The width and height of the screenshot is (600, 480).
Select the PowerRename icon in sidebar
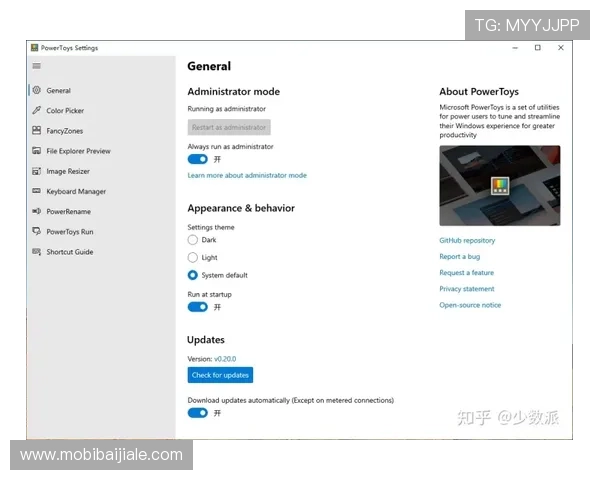[x=37, y=211]
